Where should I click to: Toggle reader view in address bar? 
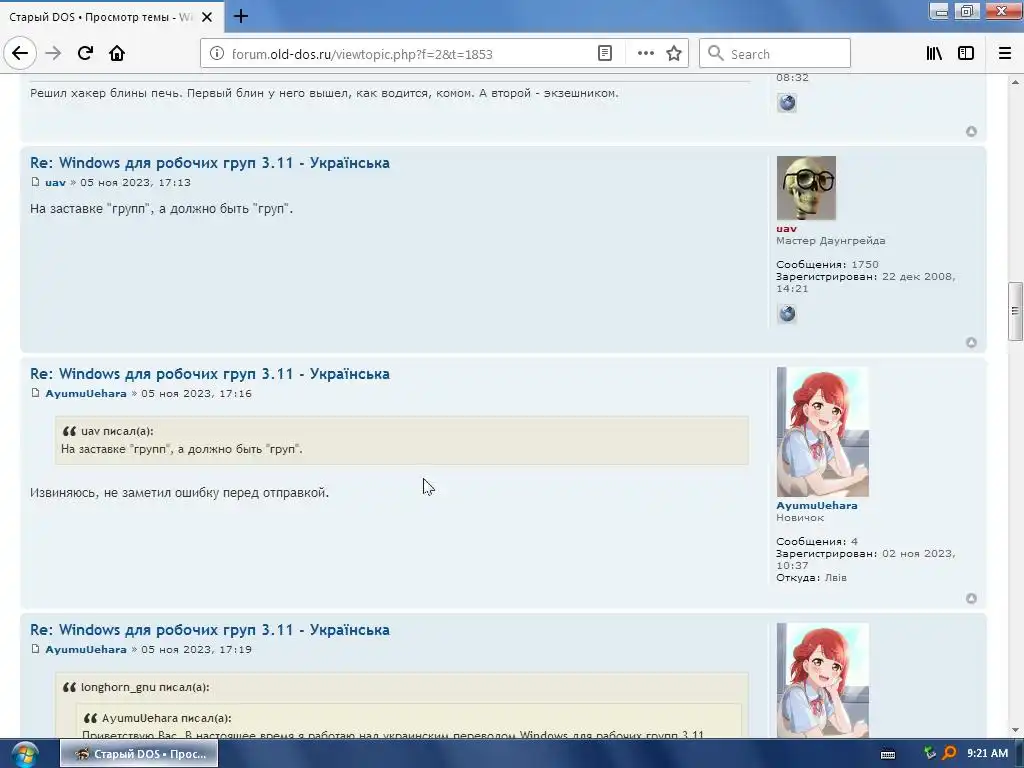coord(605,54)
